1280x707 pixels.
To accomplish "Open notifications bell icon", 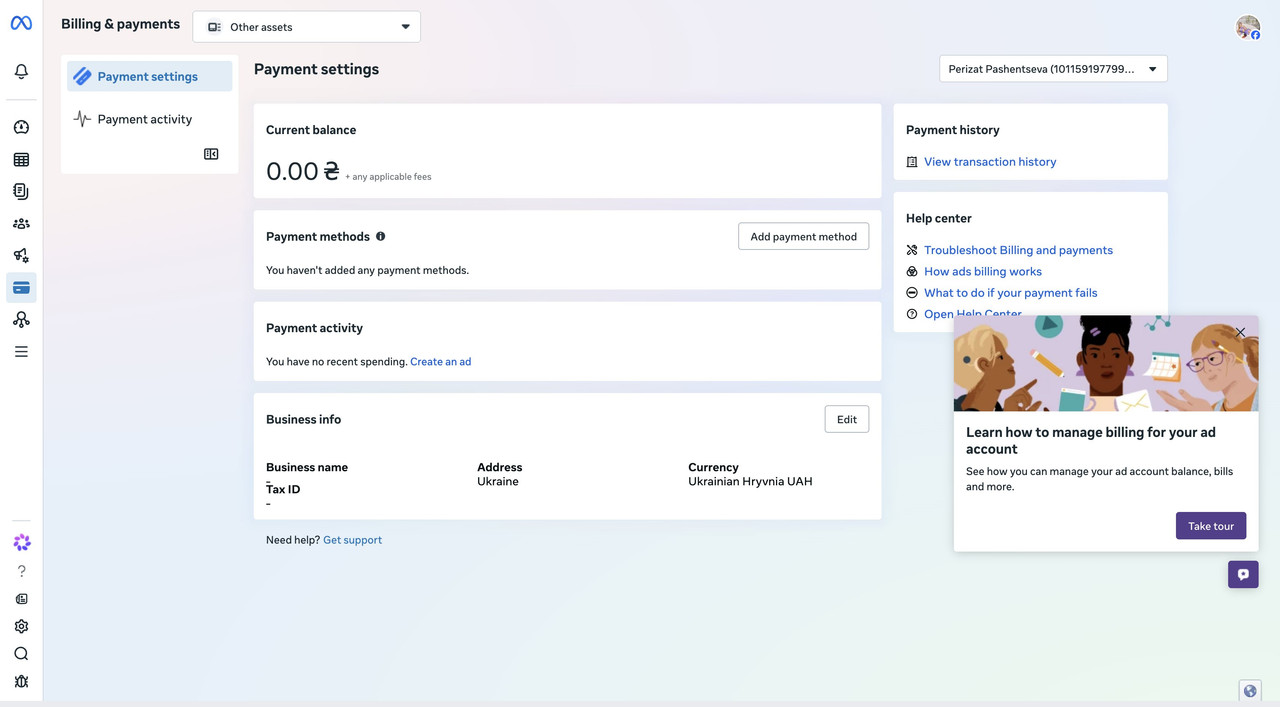I will (21, 72).
